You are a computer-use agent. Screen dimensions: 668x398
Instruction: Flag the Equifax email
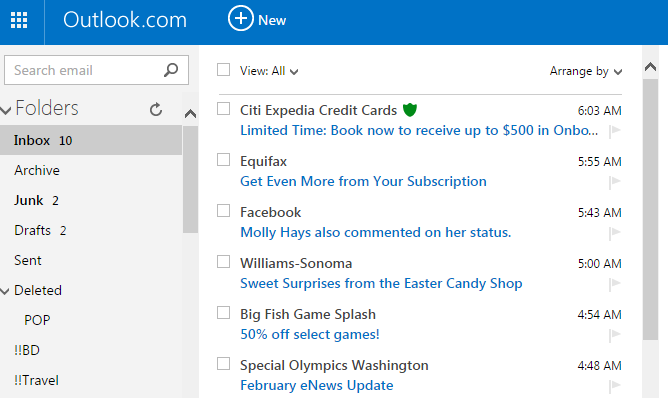coord(615,182)
